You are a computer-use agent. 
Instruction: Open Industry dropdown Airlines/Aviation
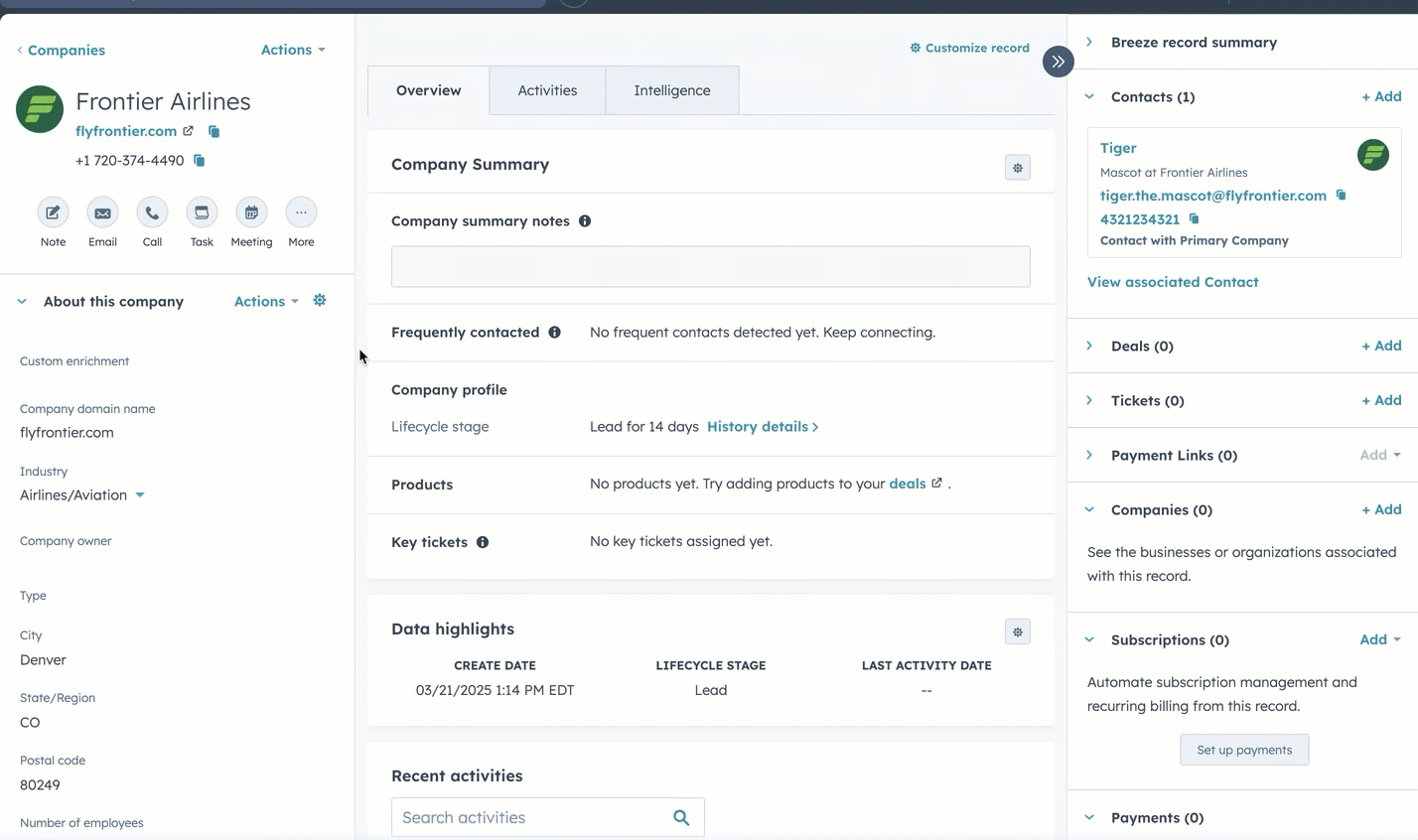(82, 495)
